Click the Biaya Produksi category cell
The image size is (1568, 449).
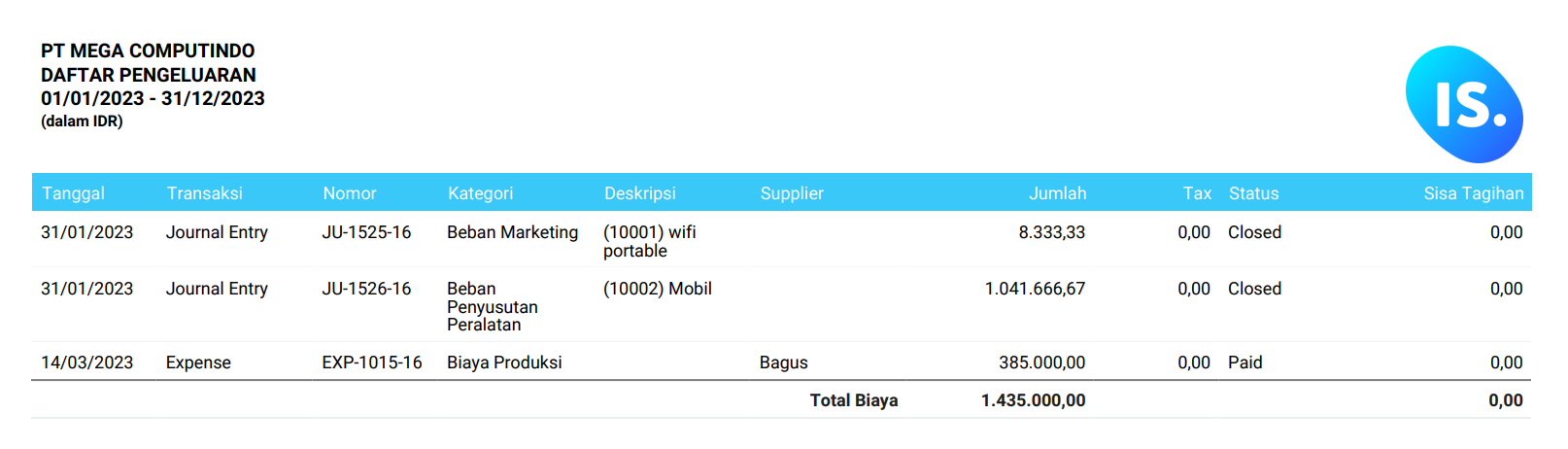504,363
